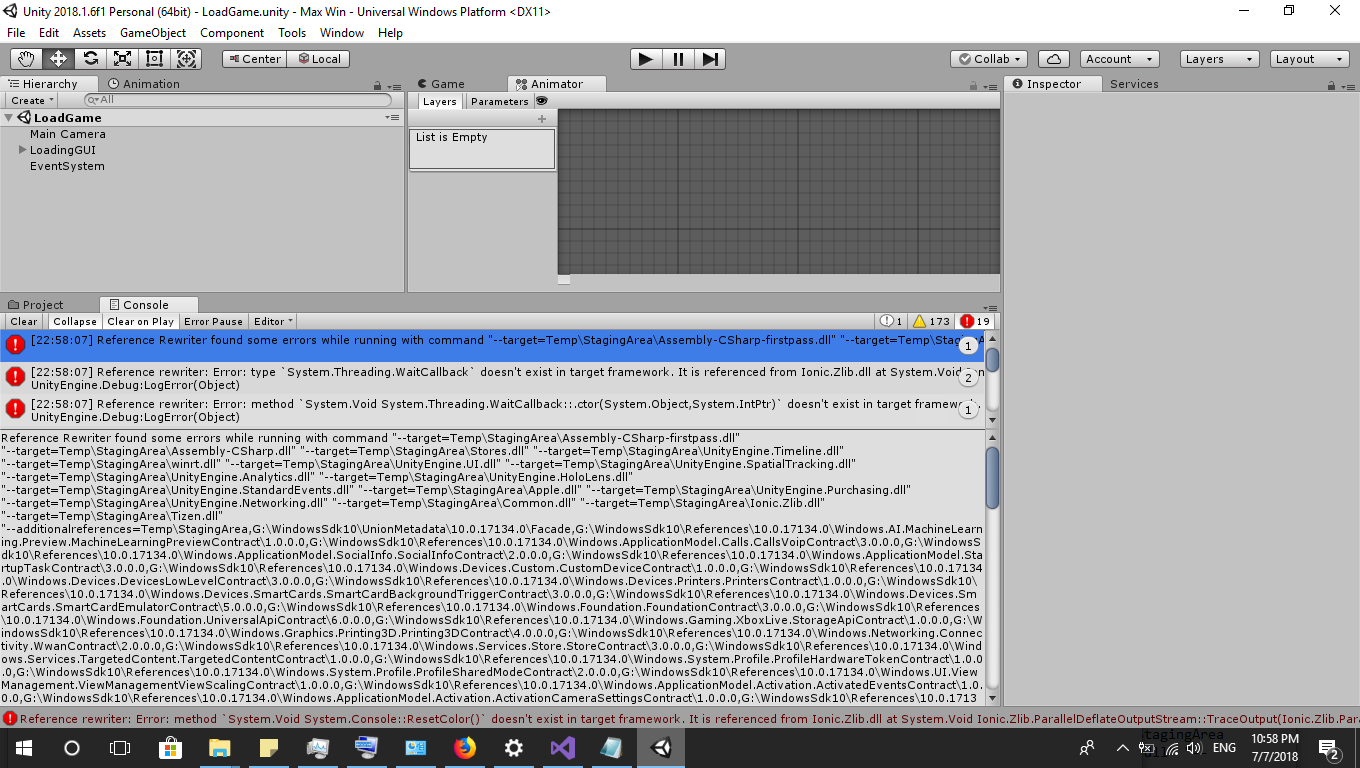Select the WaitCallback type error entry
The width and height of the screenshot is (1360, 768).
(x=494, y=377)
